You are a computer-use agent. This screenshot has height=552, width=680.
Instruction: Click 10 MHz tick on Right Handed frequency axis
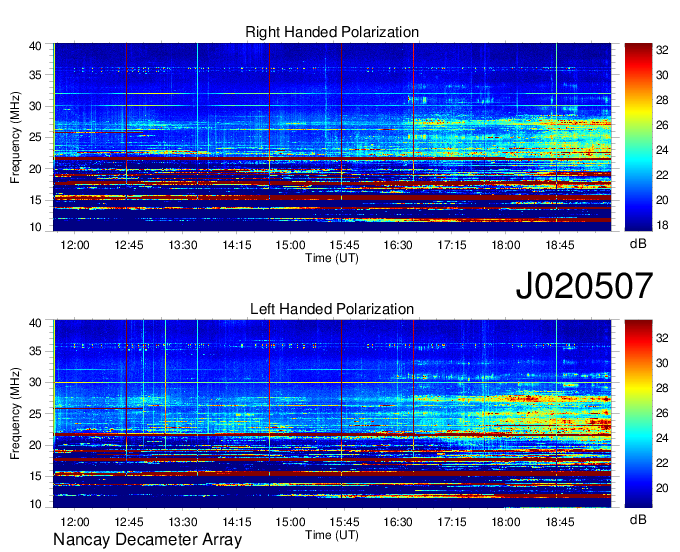35,227
